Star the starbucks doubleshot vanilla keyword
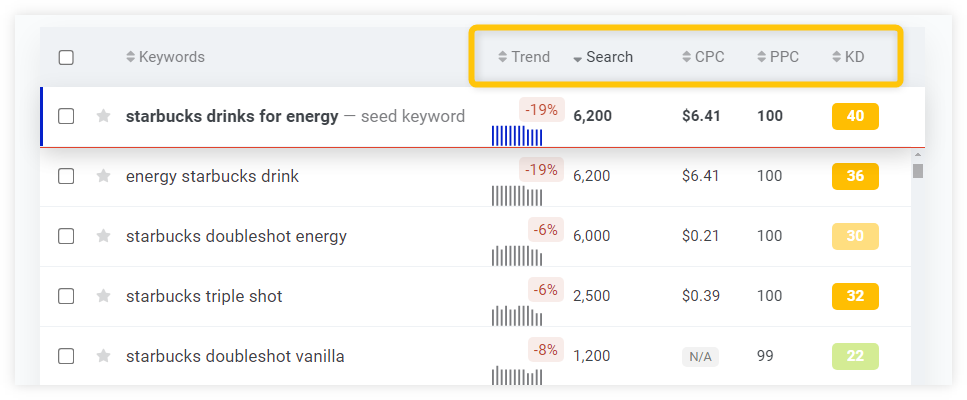The image size is (967, 400). (x=104, y=356)
